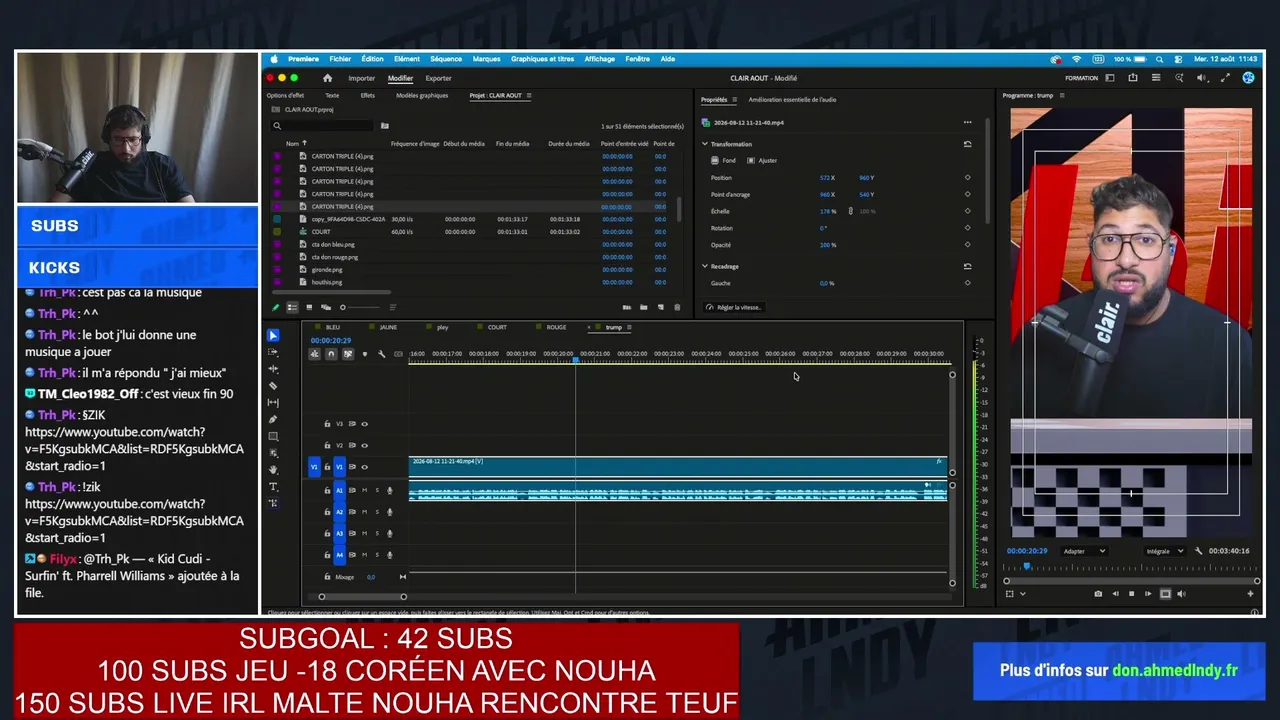The image size is (1280, 720).
Task: Click the Project panel search field
Action: (x=325, y=126)
